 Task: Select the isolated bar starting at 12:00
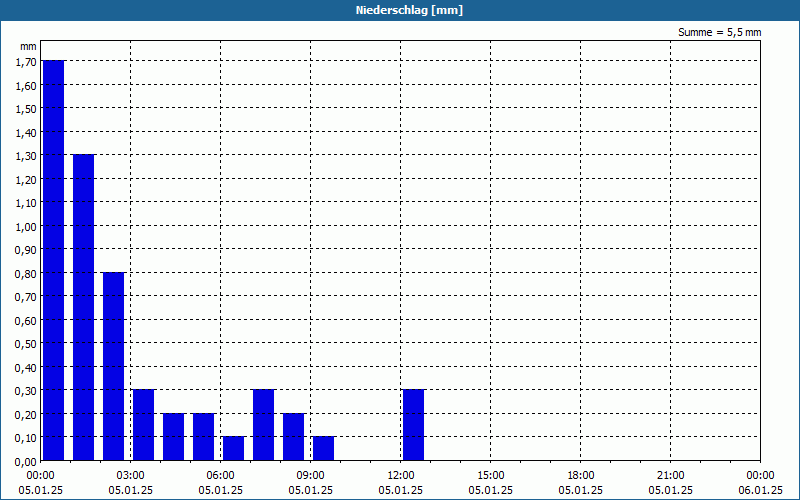[414, 425]
